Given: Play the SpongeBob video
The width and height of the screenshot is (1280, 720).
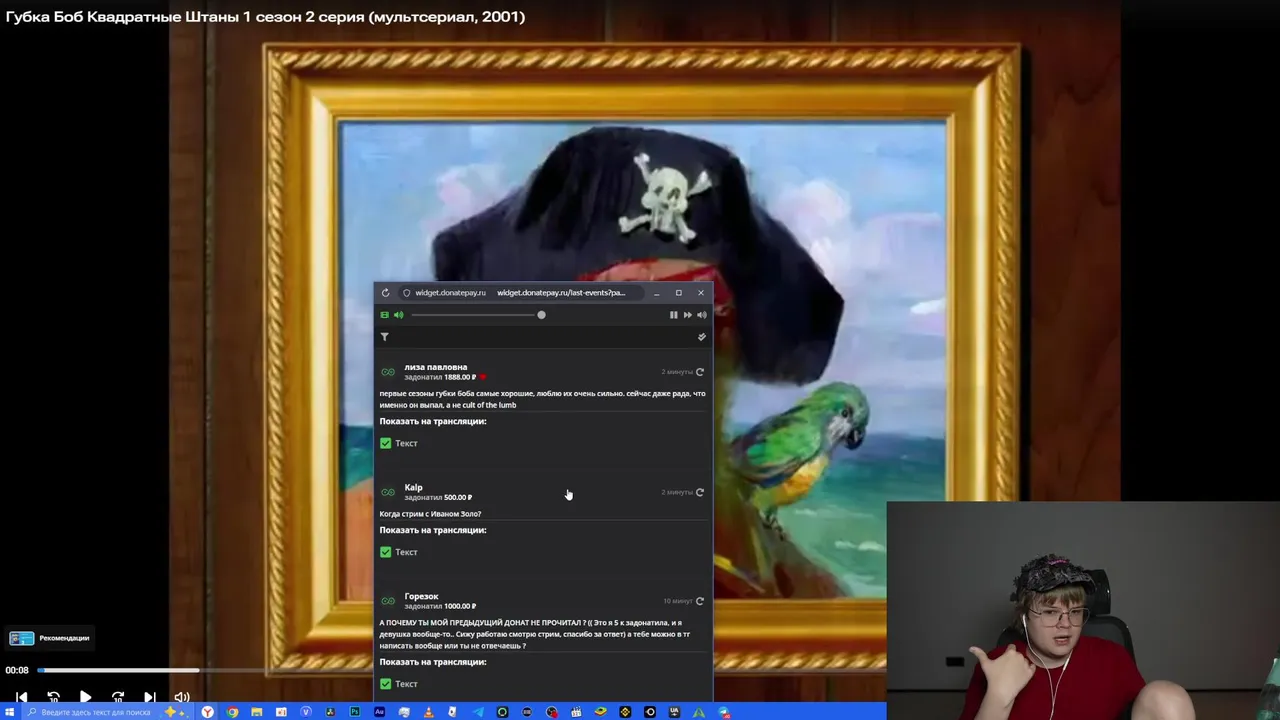Looking at the screenshot, I should [x=85, y=697].
